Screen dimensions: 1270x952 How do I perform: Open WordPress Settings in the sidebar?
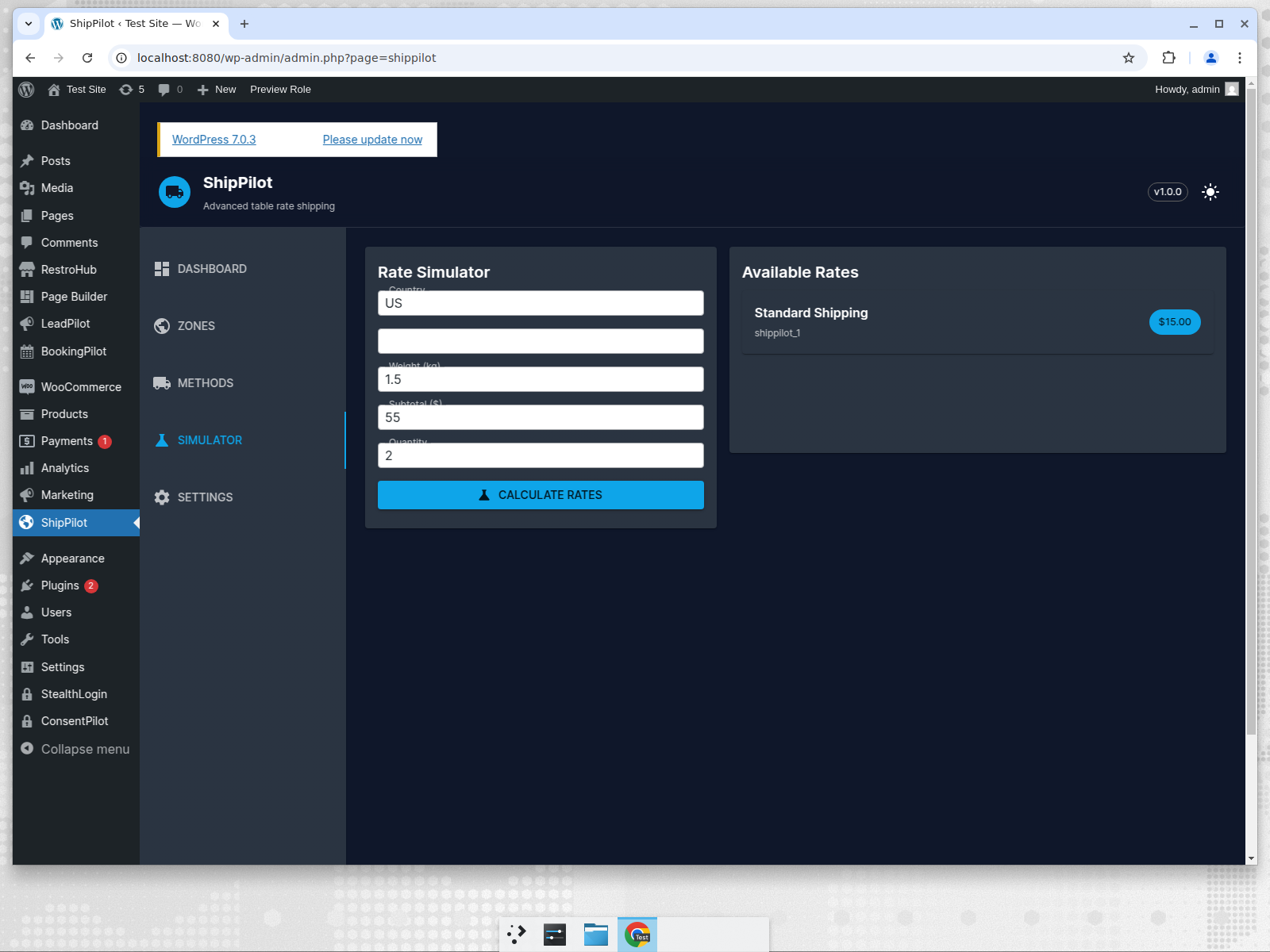(76, 667)
